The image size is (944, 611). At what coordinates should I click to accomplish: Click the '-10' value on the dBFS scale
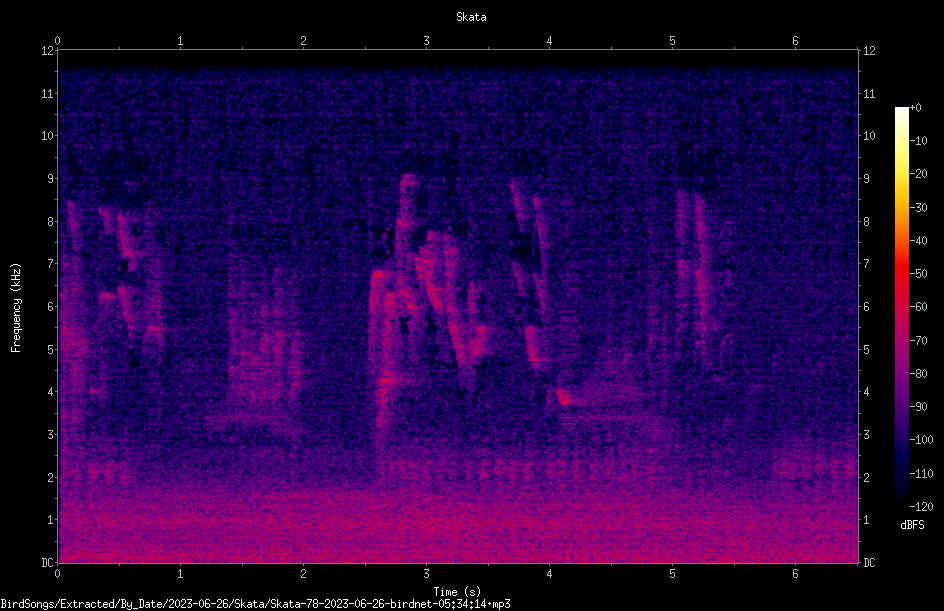(919, 141)
